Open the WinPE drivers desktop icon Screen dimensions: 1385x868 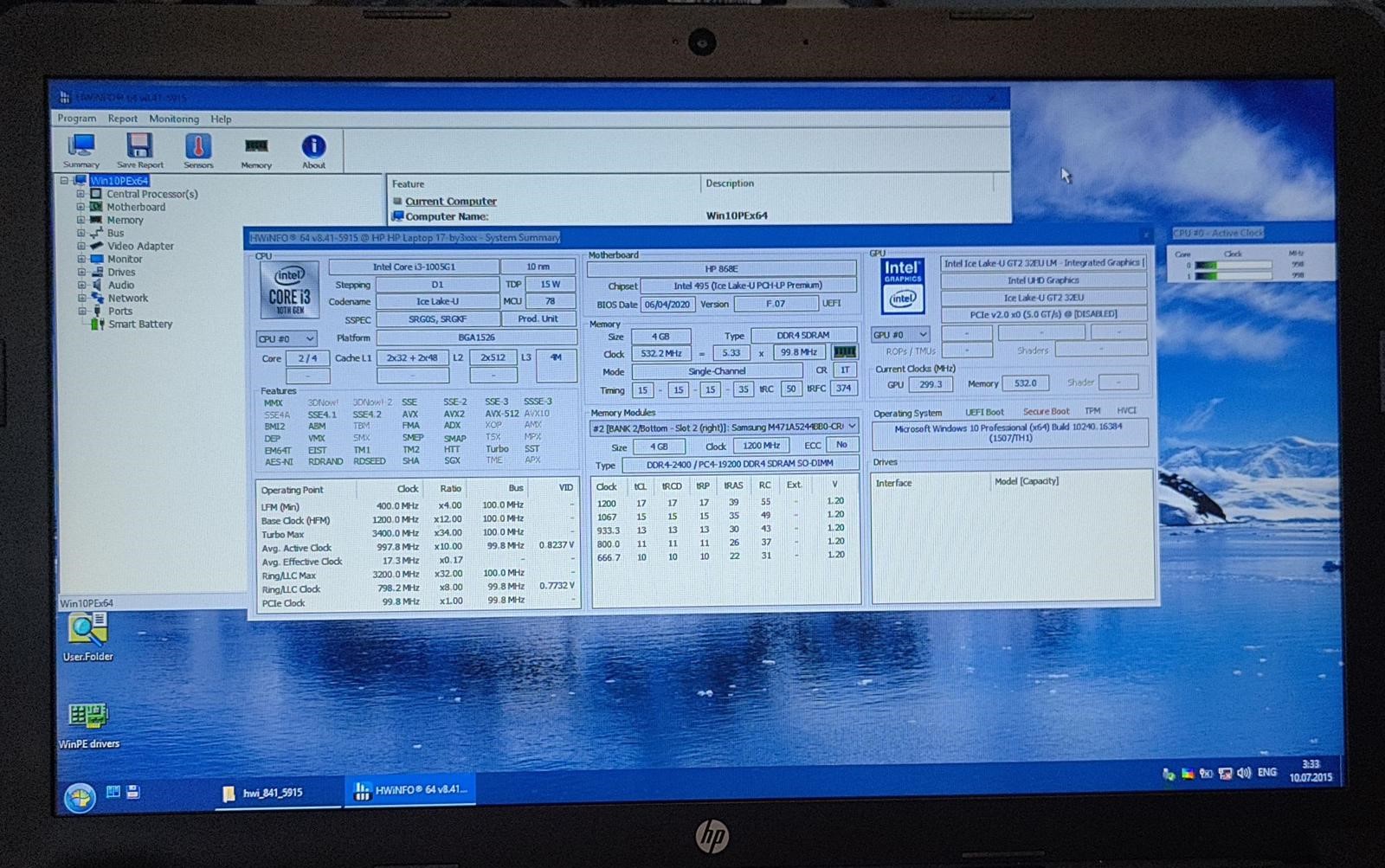coord(88,724)
